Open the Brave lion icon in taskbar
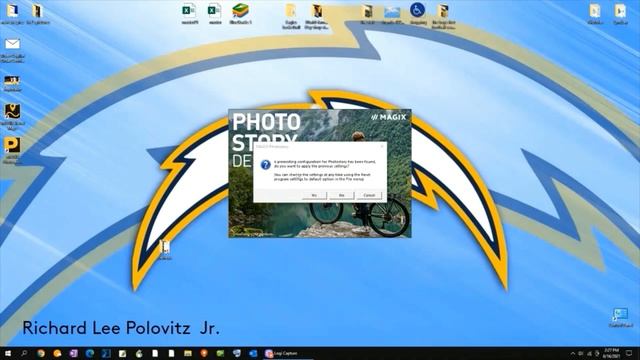The height and width of the screenshot is (360, 640). click(204, 353)
